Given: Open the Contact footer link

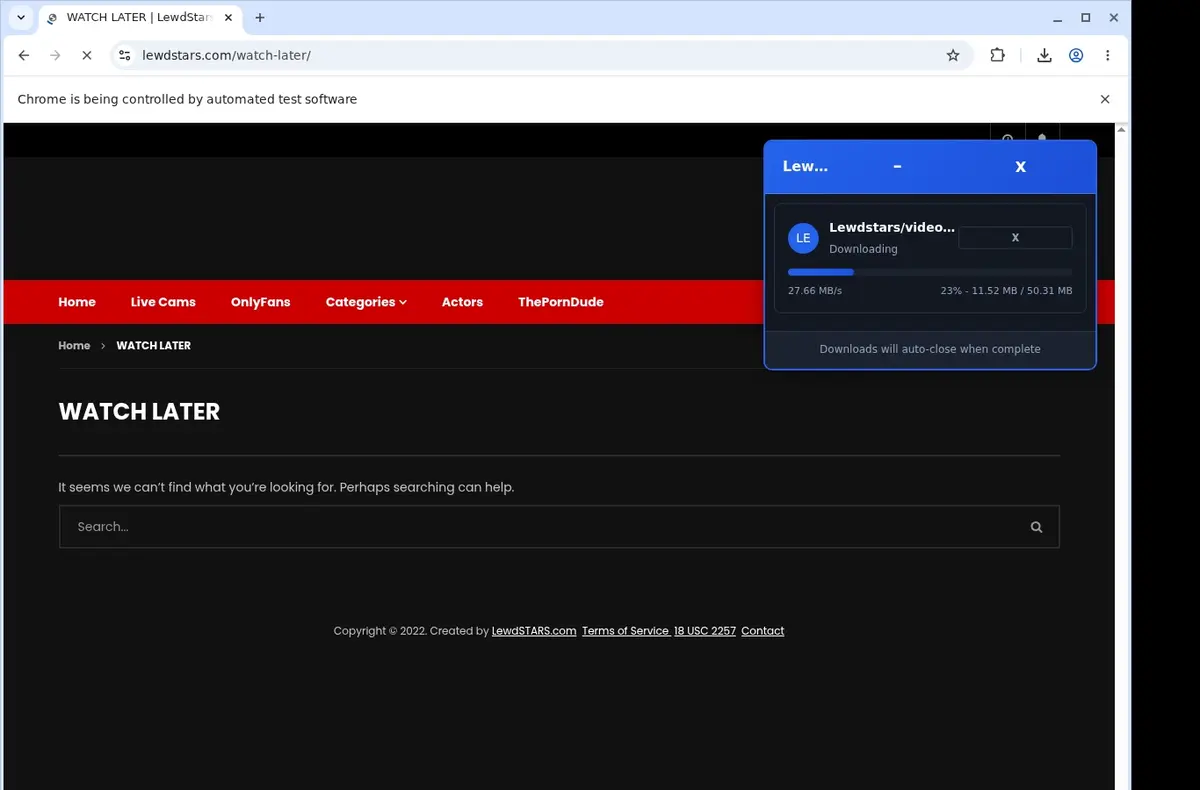Looking at the screenshot, I should (763, 631).
